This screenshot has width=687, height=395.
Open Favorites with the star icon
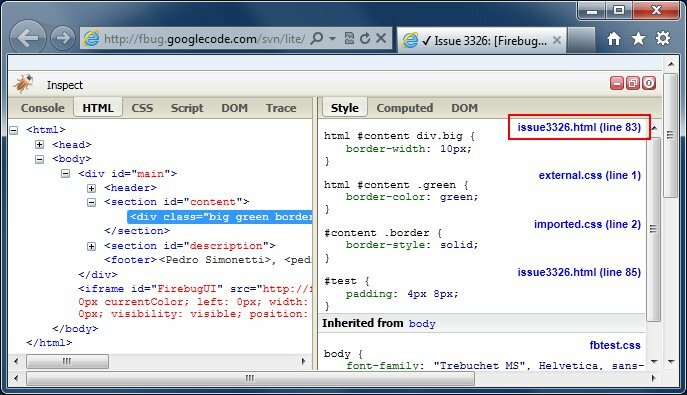pyautogui.click(x=638, y=39)
